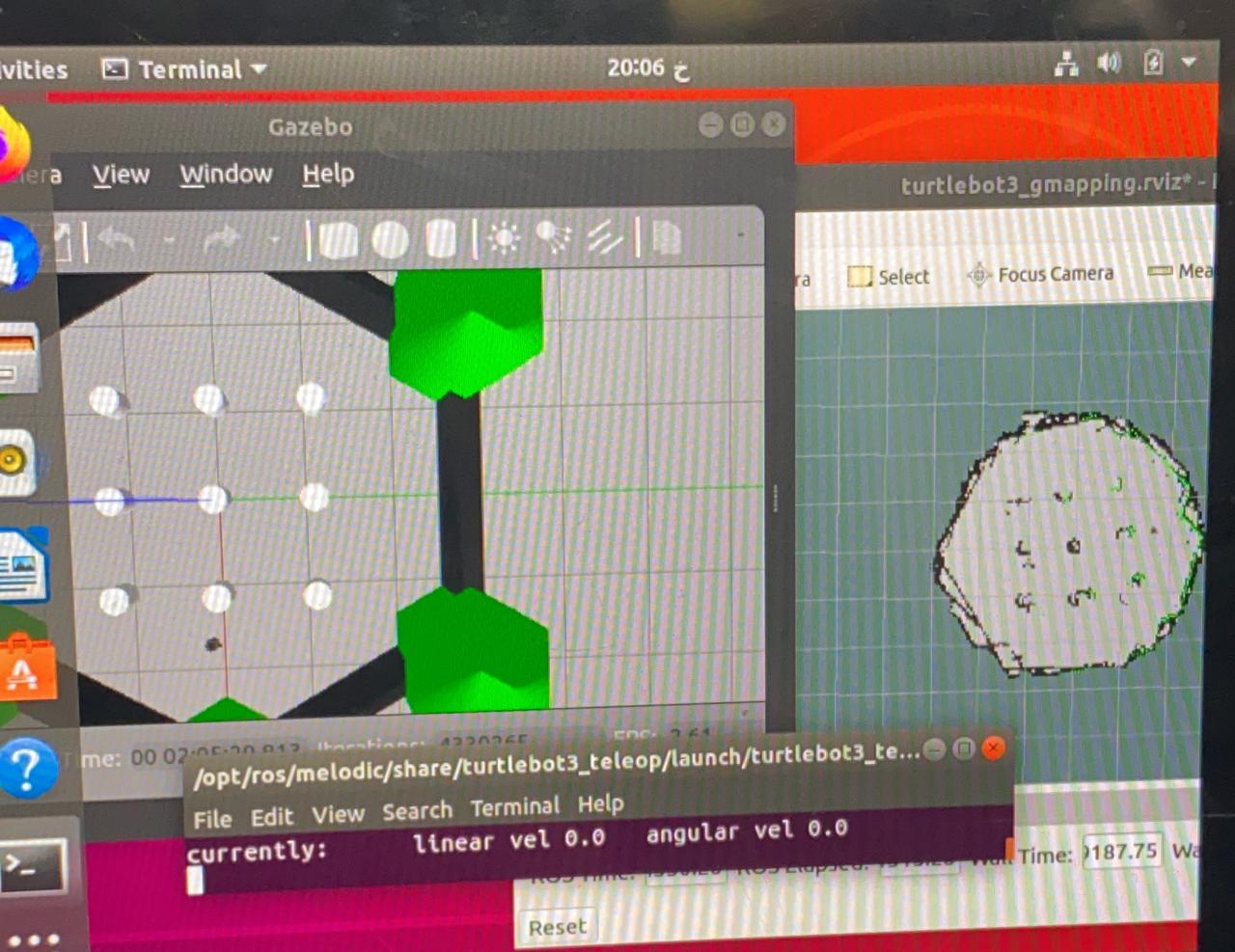Click the network icon in system tray
Viewport: 1235px width, 952px height.
click(x=1066, y=65)
